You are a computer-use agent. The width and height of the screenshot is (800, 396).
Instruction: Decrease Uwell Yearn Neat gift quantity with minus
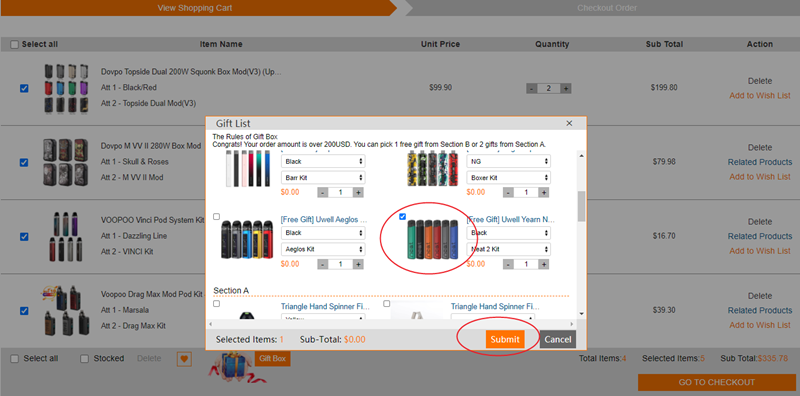pos(508,264)
